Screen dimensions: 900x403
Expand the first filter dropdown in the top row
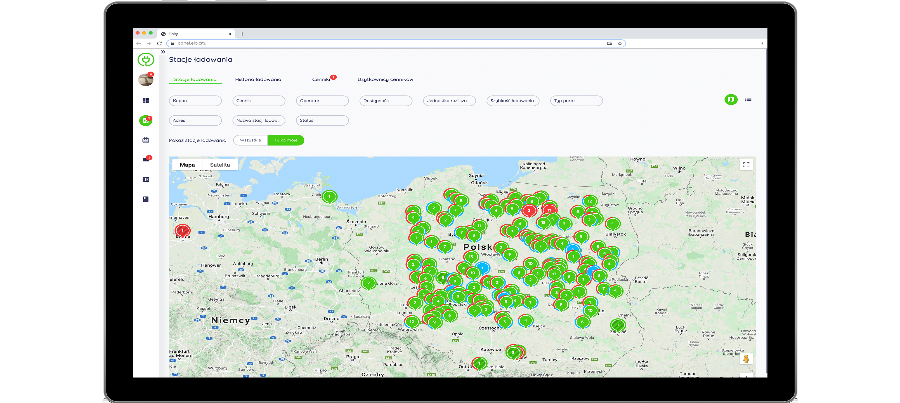(x=195, y=101)
